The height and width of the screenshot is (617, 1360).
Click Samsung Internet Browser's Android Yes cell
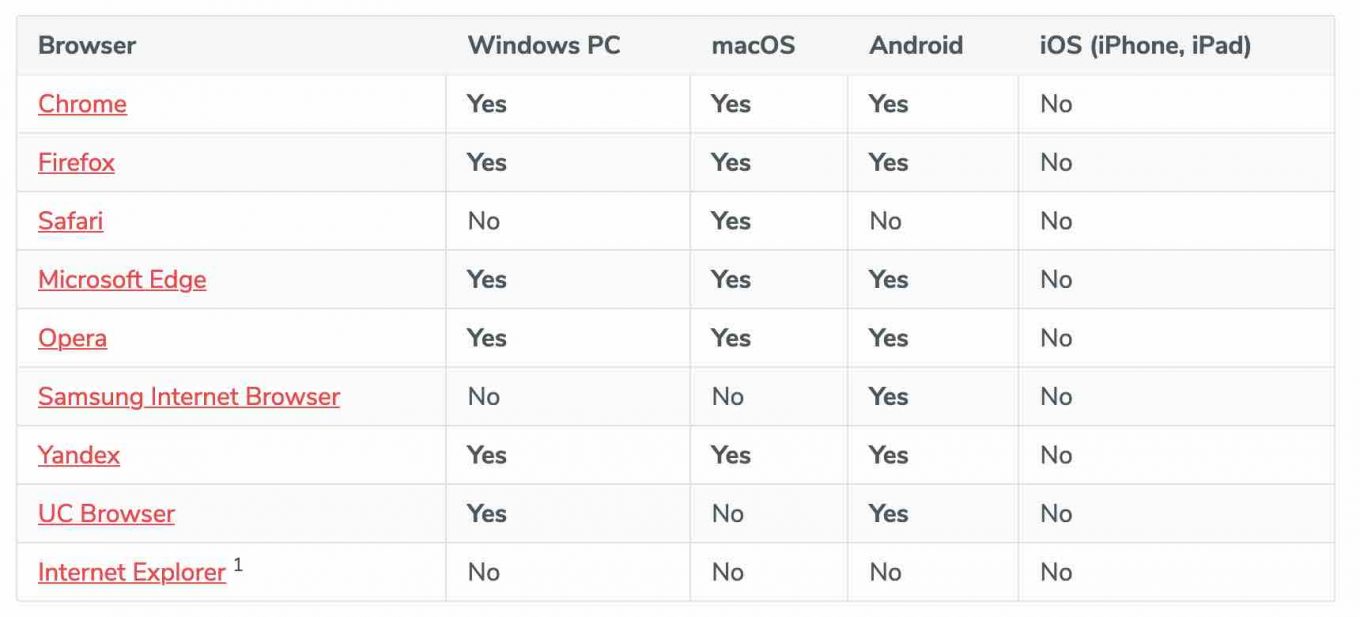(x=888, y=396)
